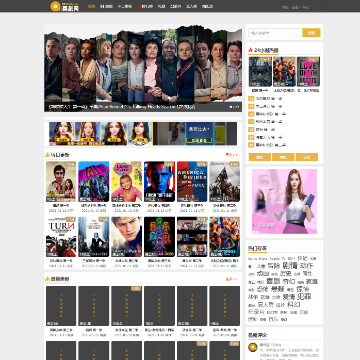Open the Love Death Robots Top 3 poster
Screen dimensions: 360x360
click(x=308, y=72)
